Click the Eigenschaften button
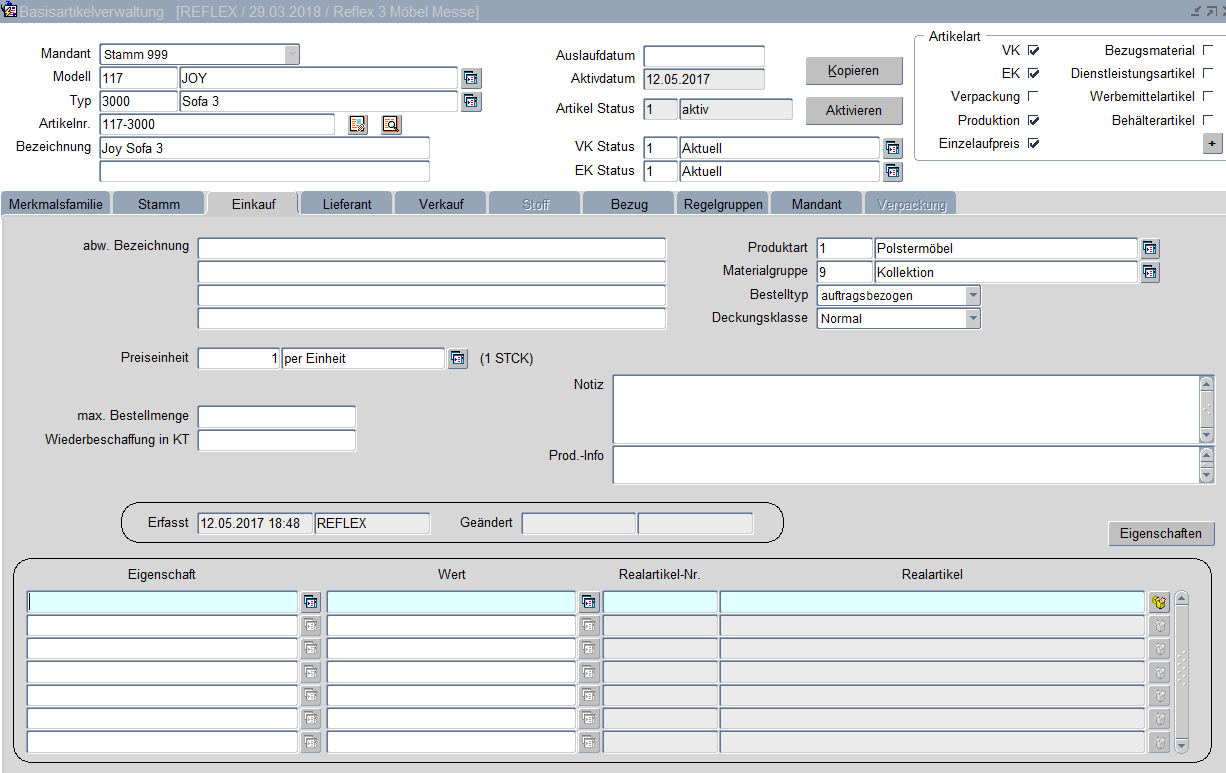 (x=1160, y=533)
